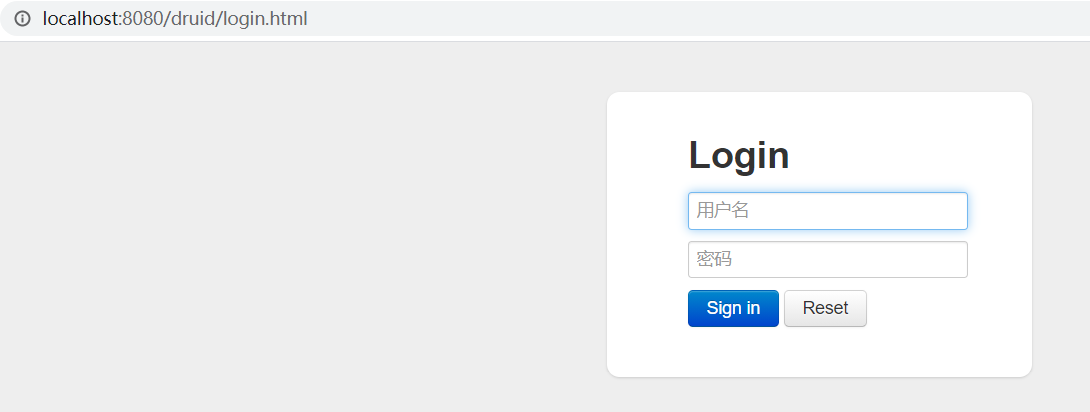The width and height of the screenshot is (1090, 412).
Task: Click the white card space above the Login heading
Action: 819,113
